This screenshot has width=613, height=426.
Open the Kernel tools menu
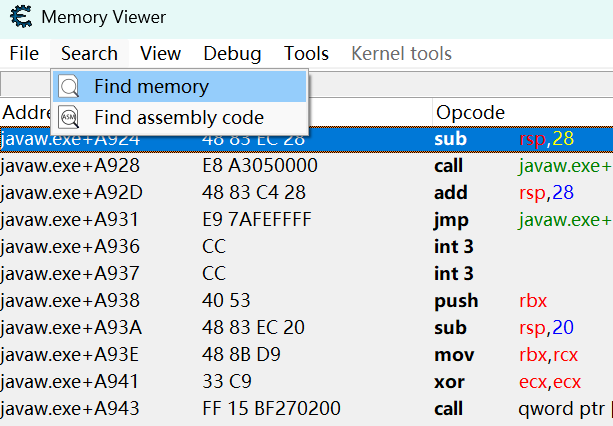401,54
